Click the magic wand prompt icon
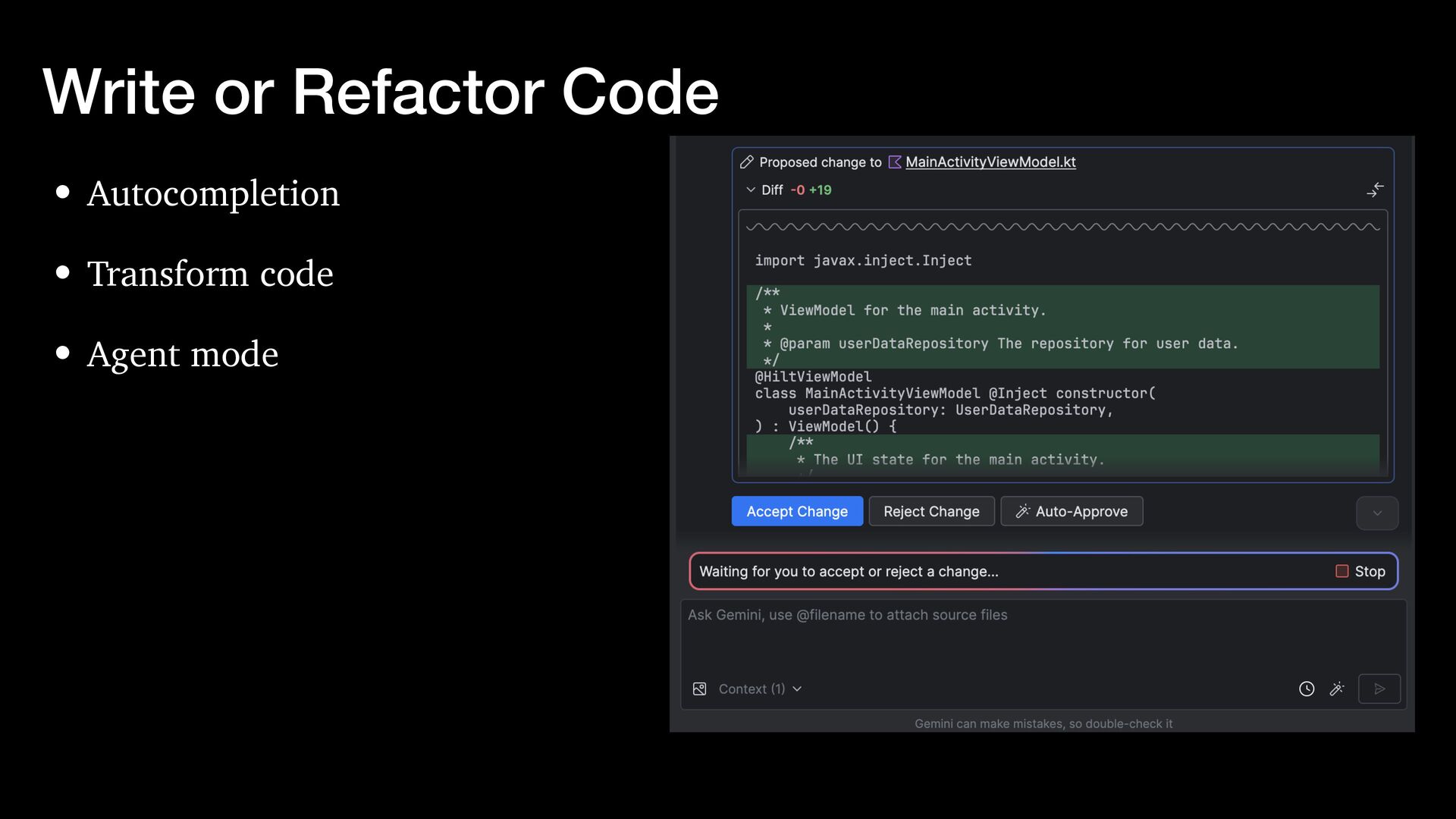 pyautogui.click(x=1337, y=689)
